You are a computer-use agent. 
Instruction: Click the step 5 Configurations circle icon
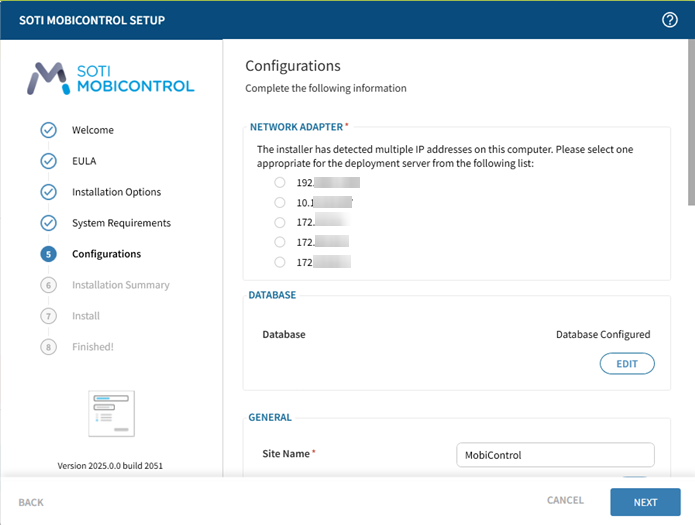point(48,254)
